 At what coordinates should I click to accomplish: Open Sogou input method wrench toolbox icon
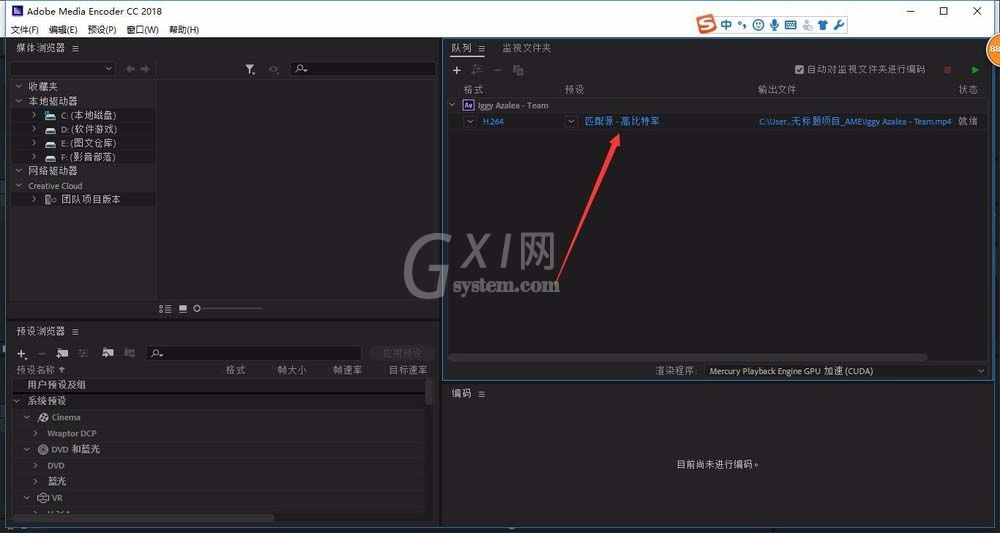click(x=839, y=25)
